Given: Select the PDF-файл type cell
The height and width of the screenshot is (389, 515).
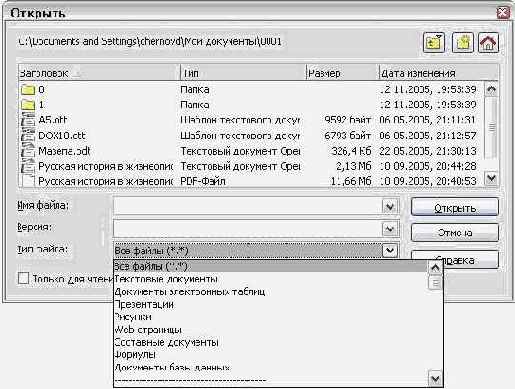Looking at the screenshot, I should 203,181.
